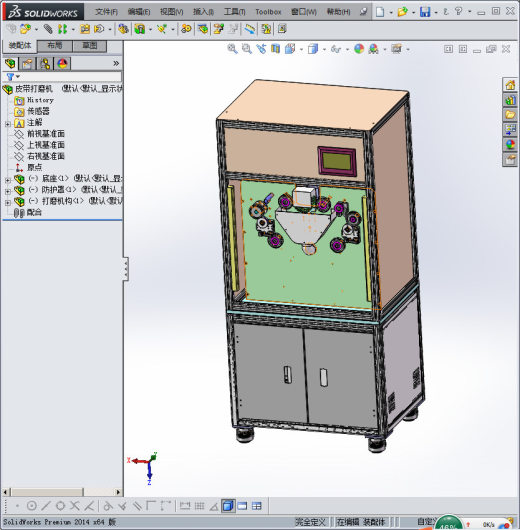Open the Section View tool
This screenshot has width=520, height=530.
pyautogui.click(x=276, y=49)
